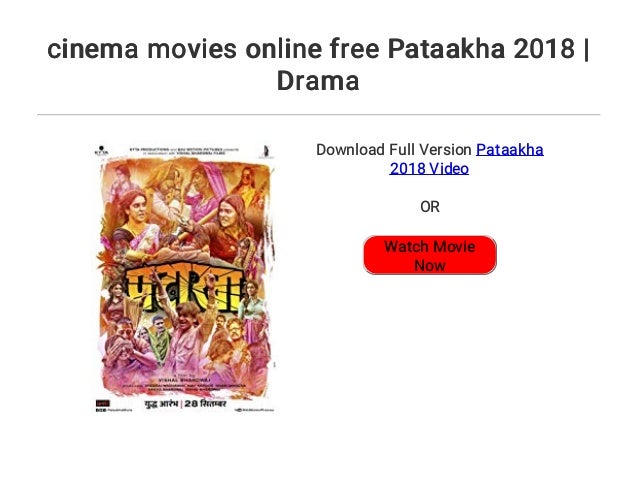638x479 pixels.
Task: Click the production credits text atop the poster
Action: point(184,151)
